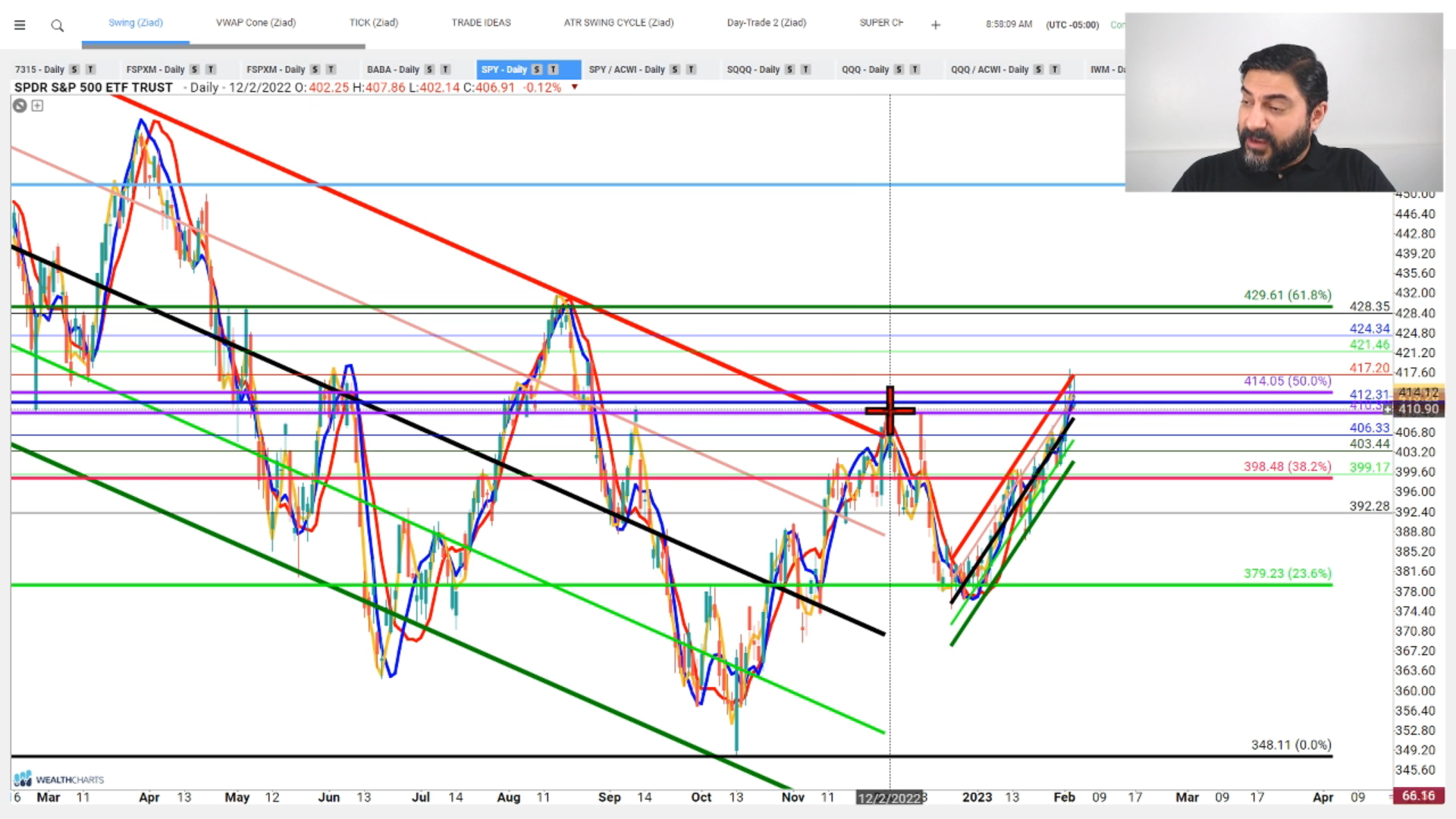
Task: Click the 414.05 (50.0%) Fibonacci label
Action: (x=1288, y=381)
